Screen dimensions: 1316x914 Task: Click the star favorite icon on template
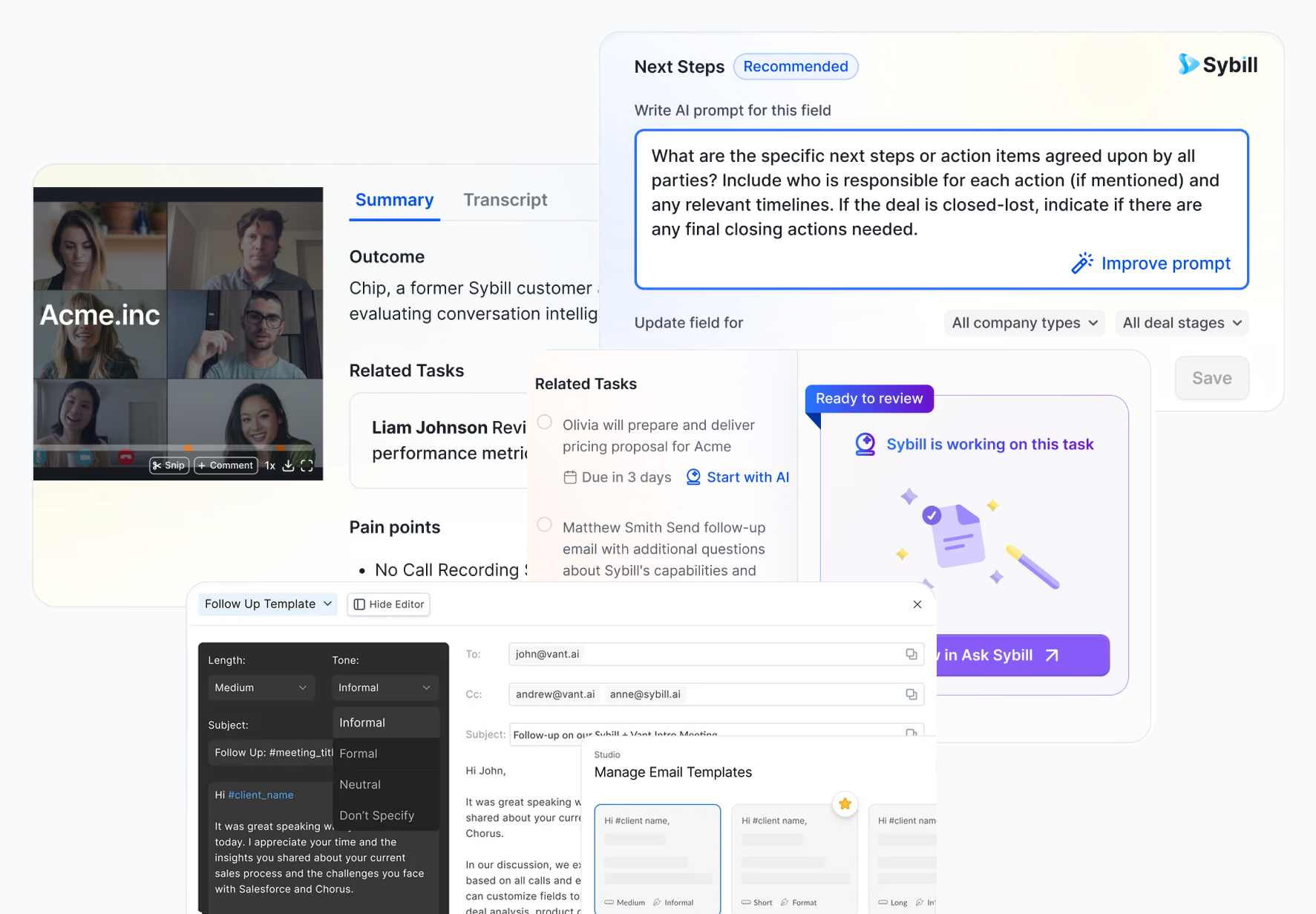(x=845, y=804)
